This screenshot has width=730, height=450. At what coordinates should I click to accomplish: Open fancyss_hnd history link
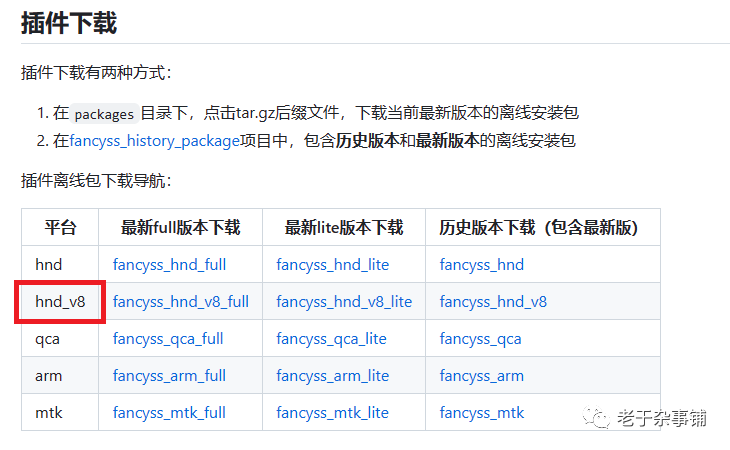(482, 265)
